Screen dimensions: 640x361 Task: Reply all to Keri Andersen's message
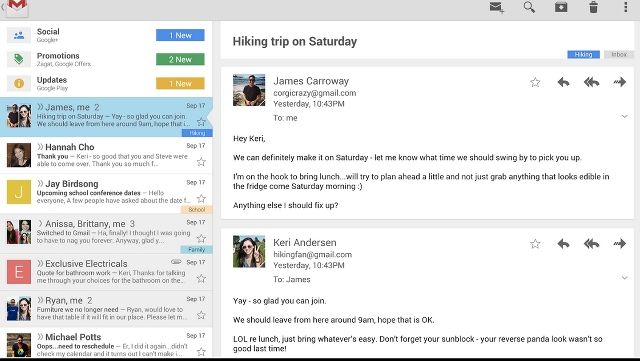pyautogui.click(x=591, y=244)
